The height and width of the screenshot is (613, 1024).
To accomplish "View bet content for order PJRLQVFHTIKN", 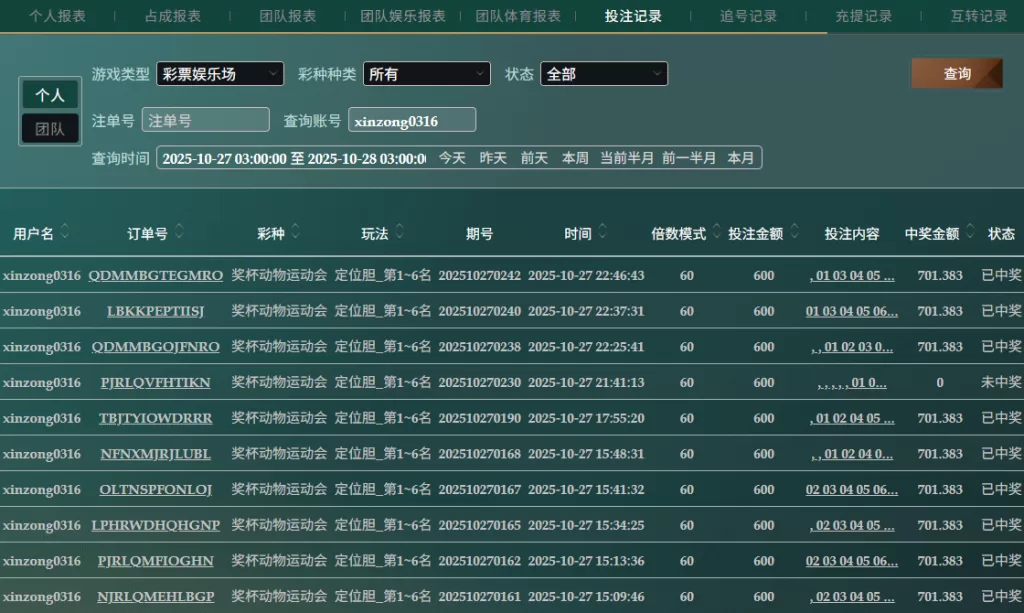I will pyautogui.click(x=851, y=383).
